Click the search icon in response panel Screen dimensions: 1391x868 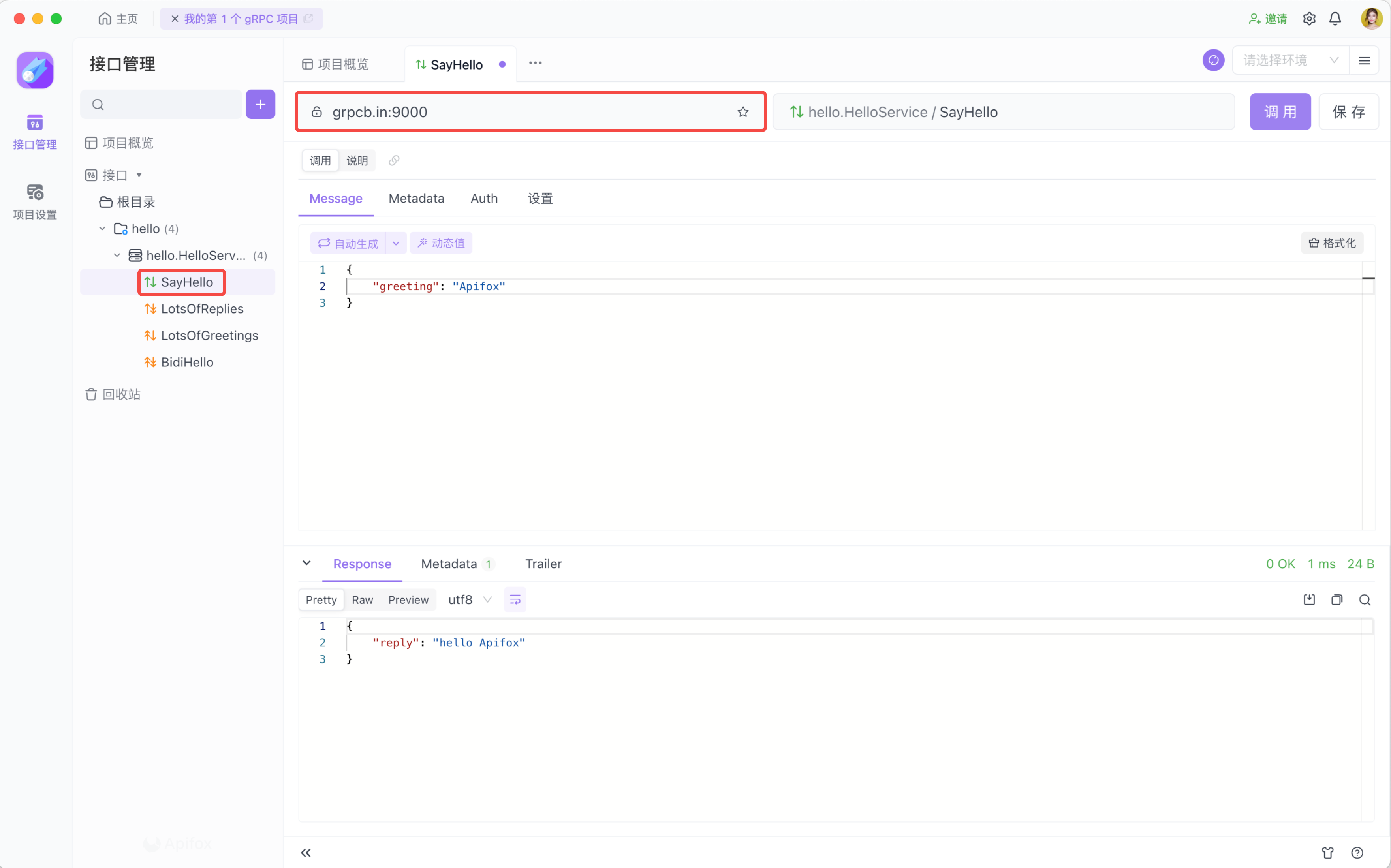[x=1365, y=600]
